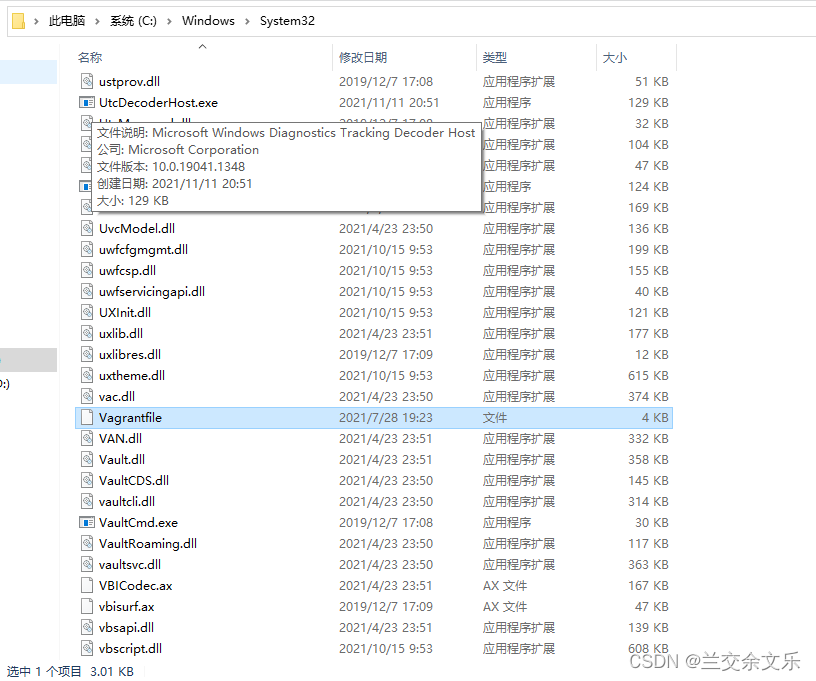Expand the chevron after 此电脑 breadcrumb
This screenshot has width=816, height=681.
coord(97,21)
